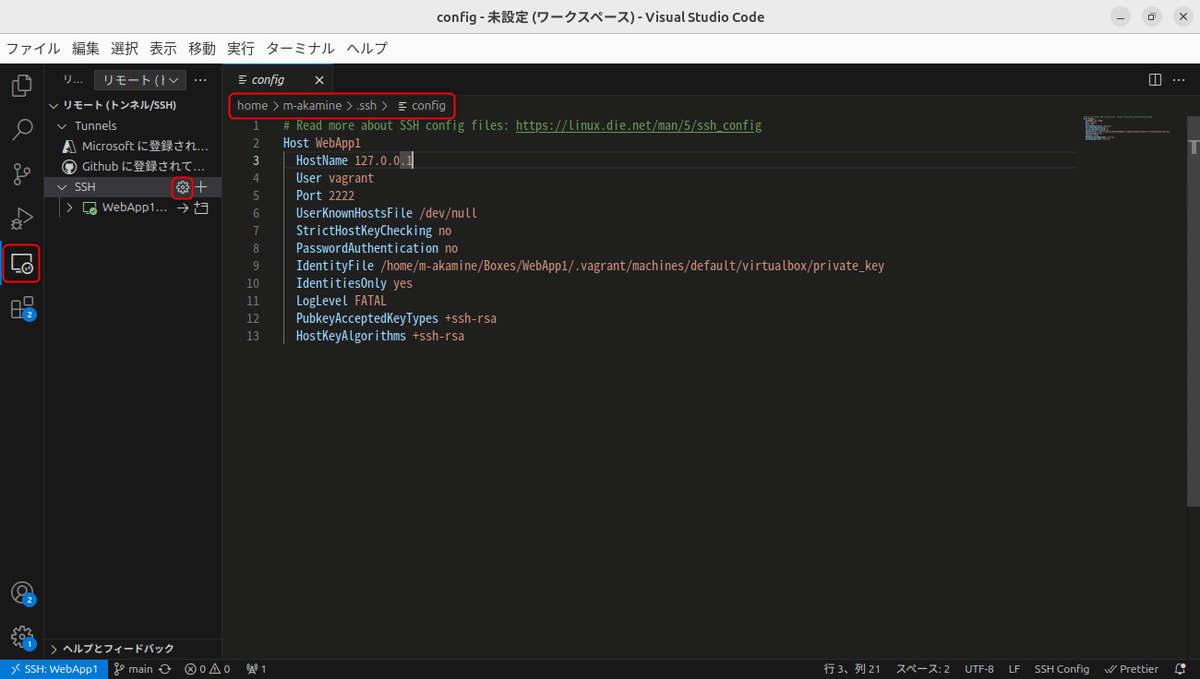Open sidebar more actions ellipsis
This screenshot has height=679, width=1200.
pos(200,80)
